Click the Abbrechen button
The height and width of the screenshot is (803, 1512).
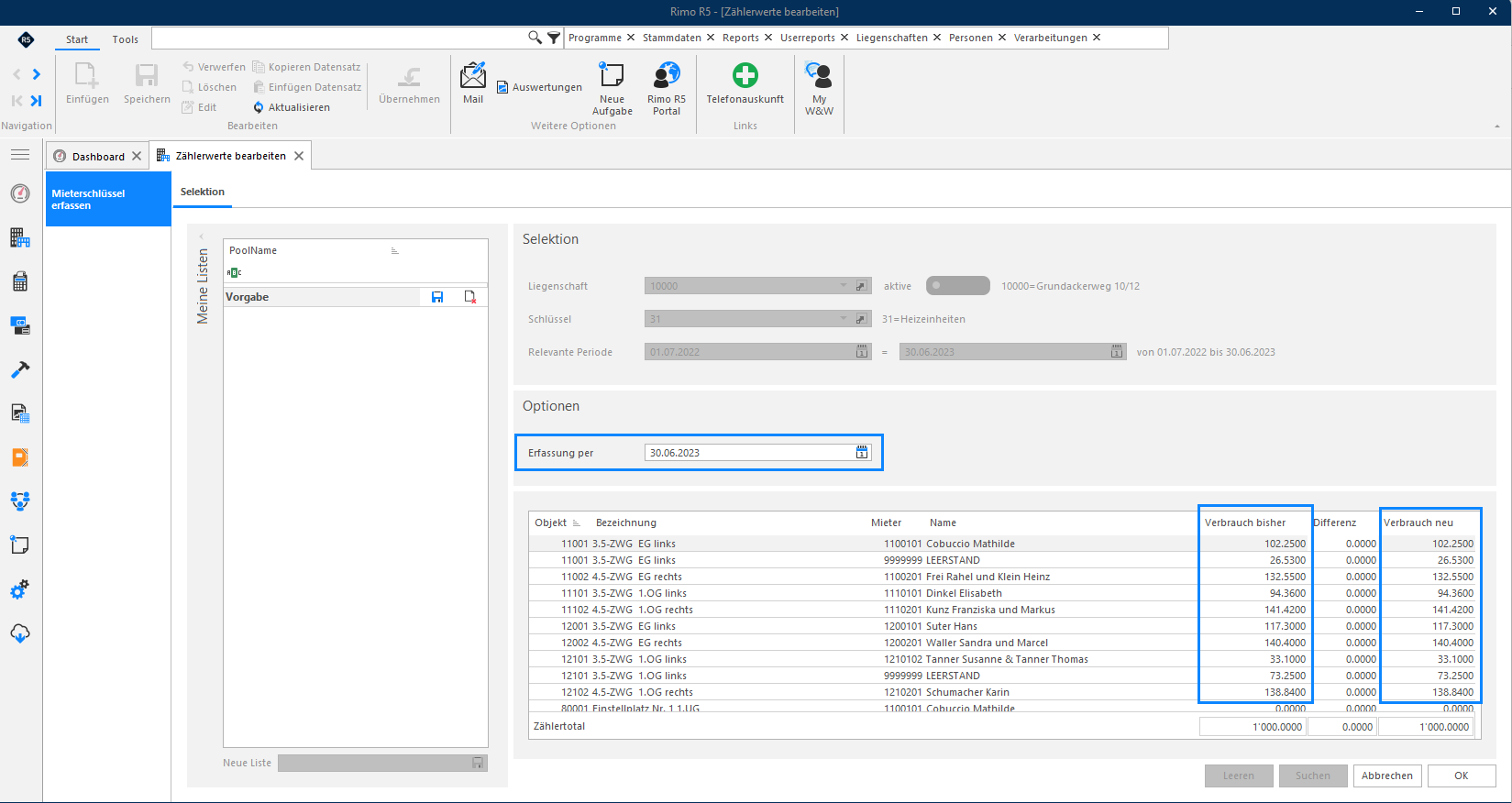(1387, 775)
